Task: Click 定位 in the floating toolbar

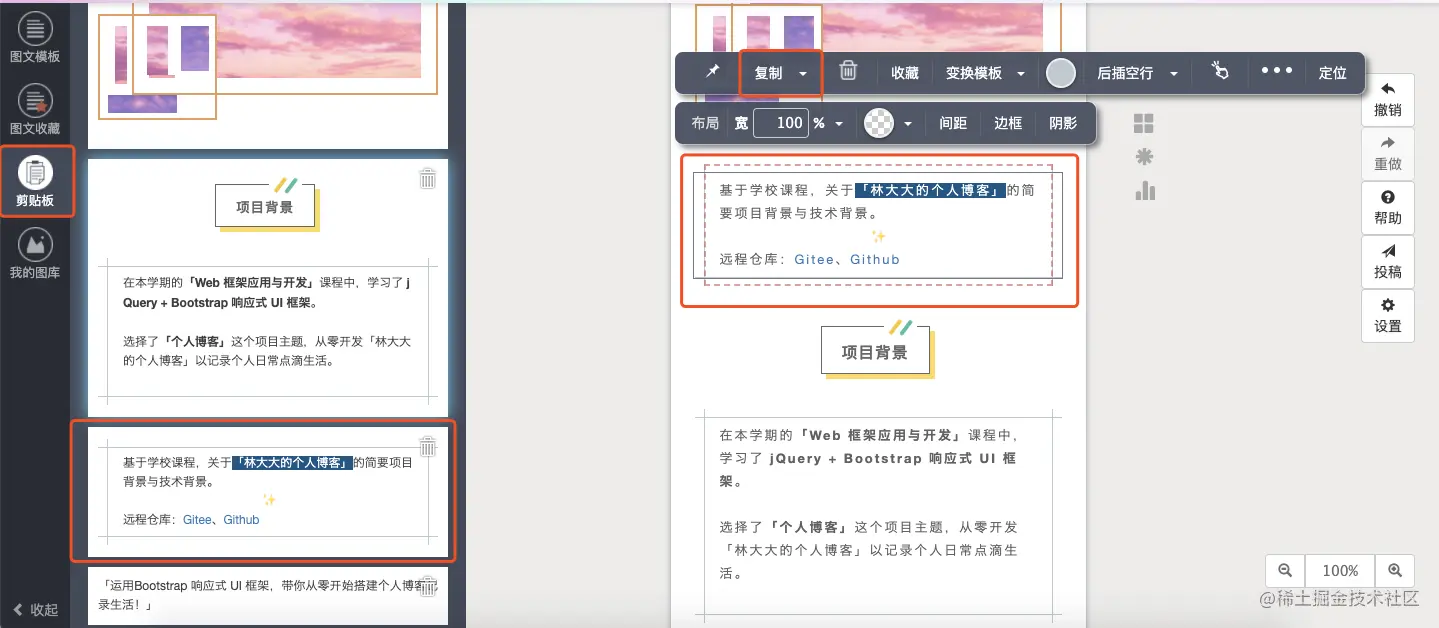Action: (x=1333, y=73)
